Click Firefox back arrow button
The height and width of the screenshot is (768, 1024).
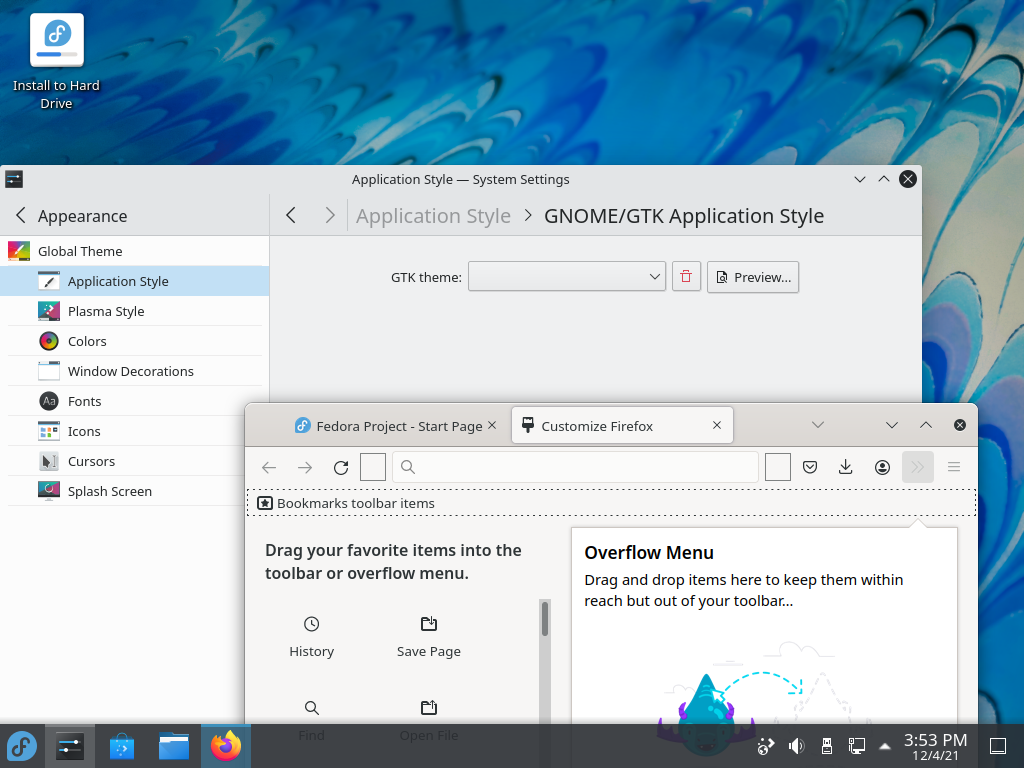point(269,467)
